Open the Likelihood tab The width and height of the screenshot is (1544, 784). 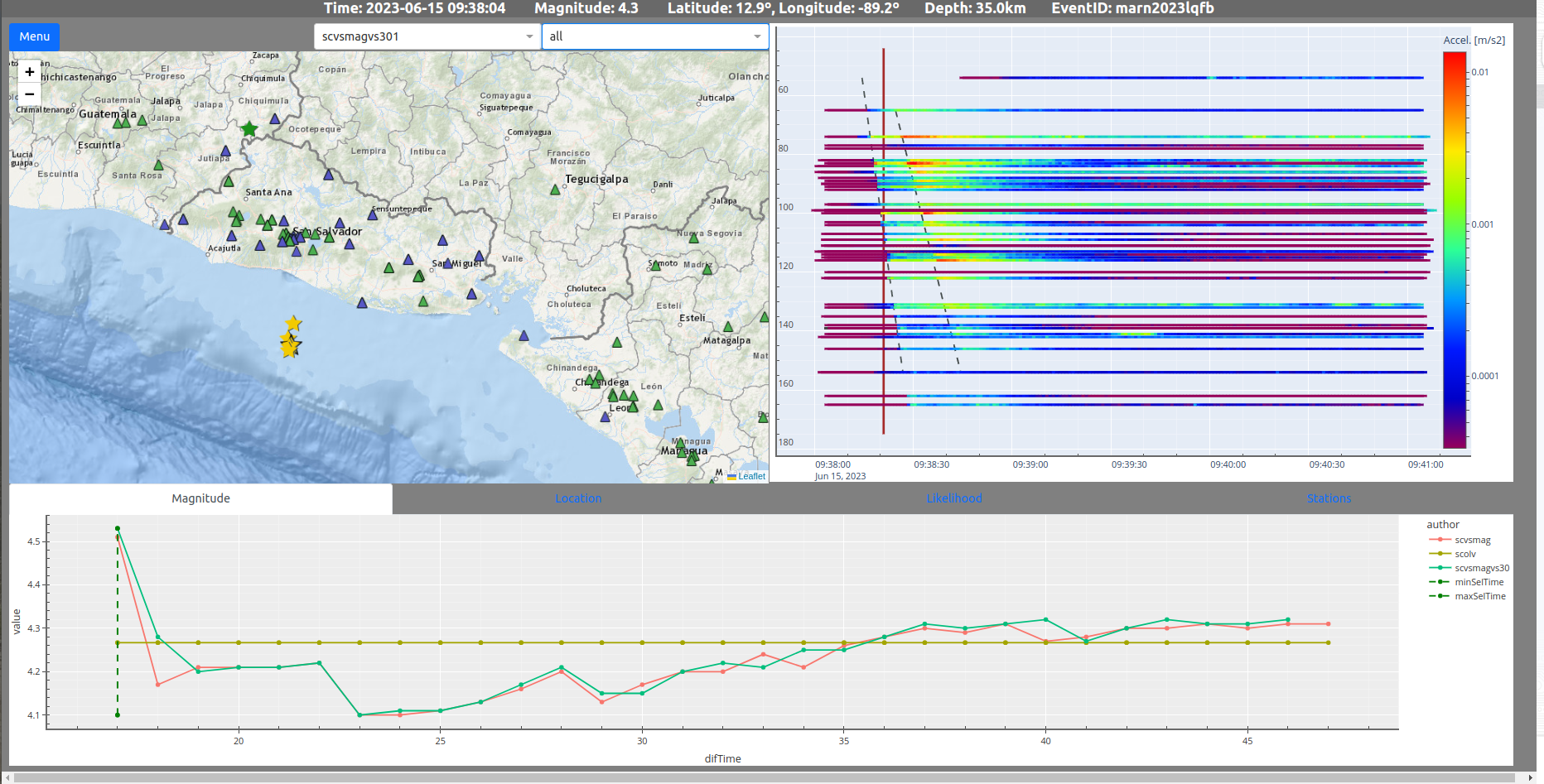click(953, 498)
